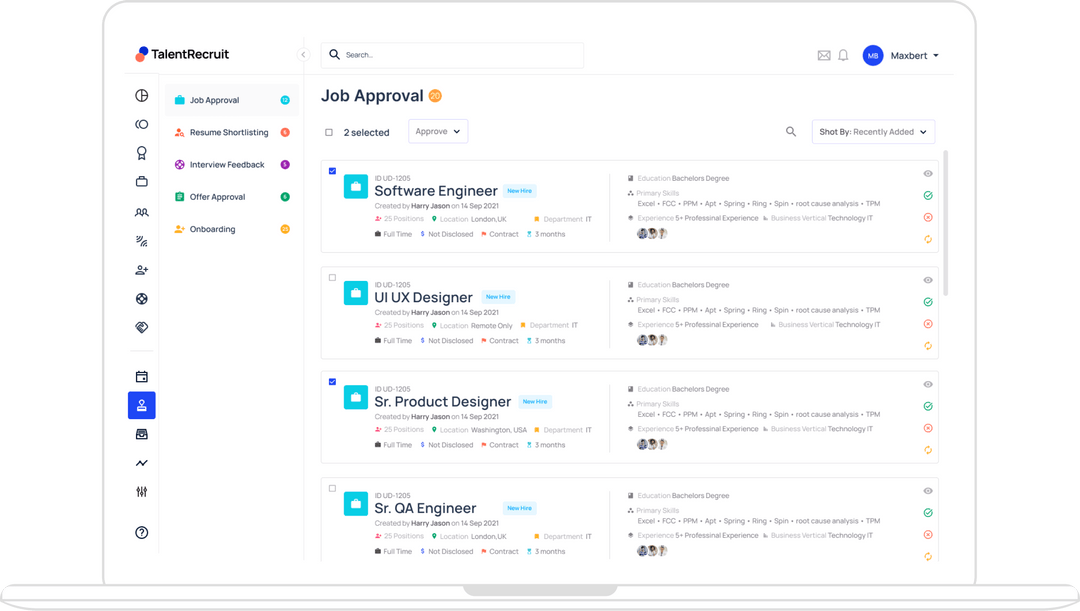This screenshot has height=611, width=1080.
Task: Uncheck the Software Engineer job checkbox
Action: click(x=332, y=170)
